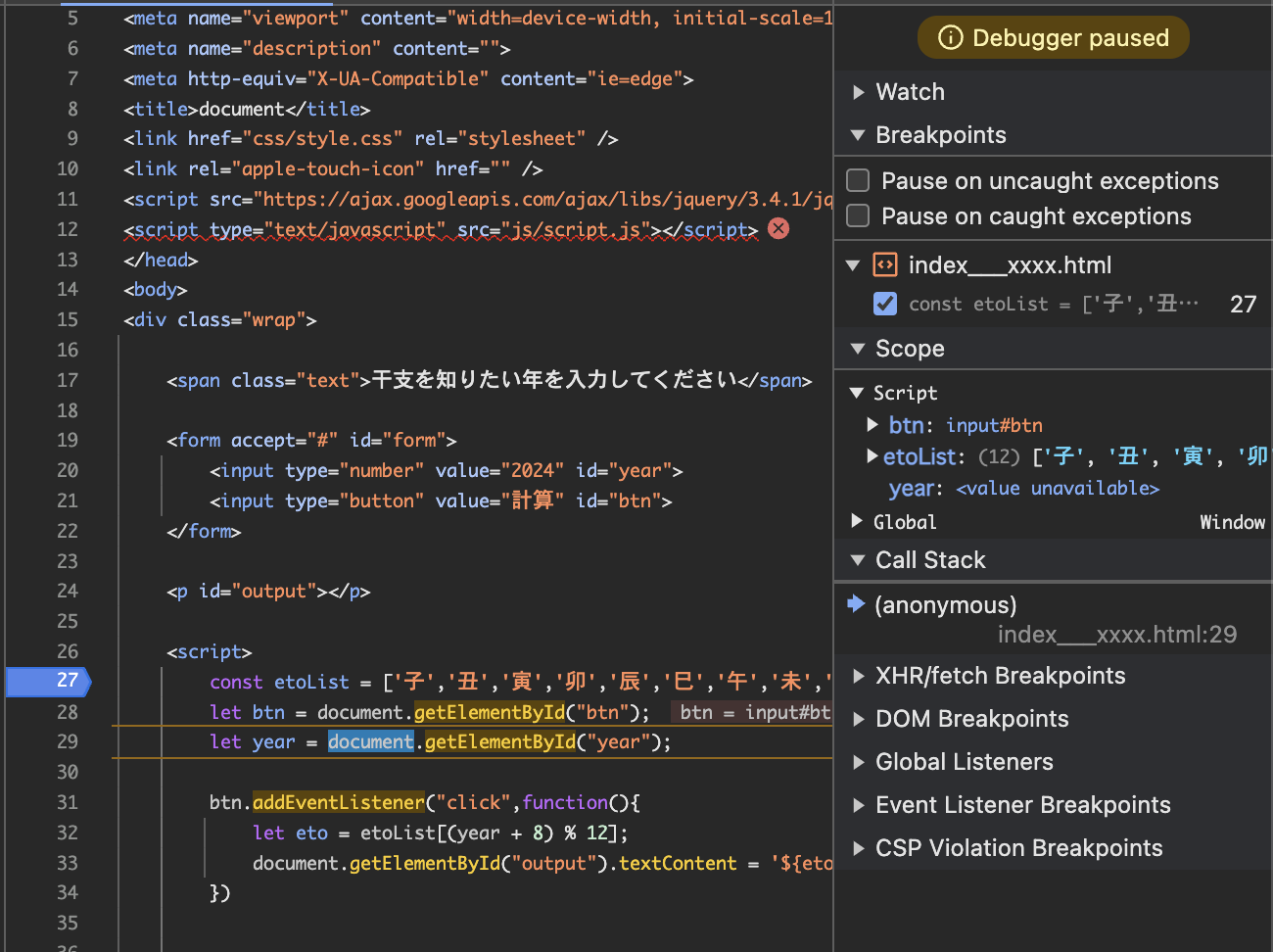Click the 'const etoList' declaration on line 27
The image size is (1273, 952).
tap(279, 682)
